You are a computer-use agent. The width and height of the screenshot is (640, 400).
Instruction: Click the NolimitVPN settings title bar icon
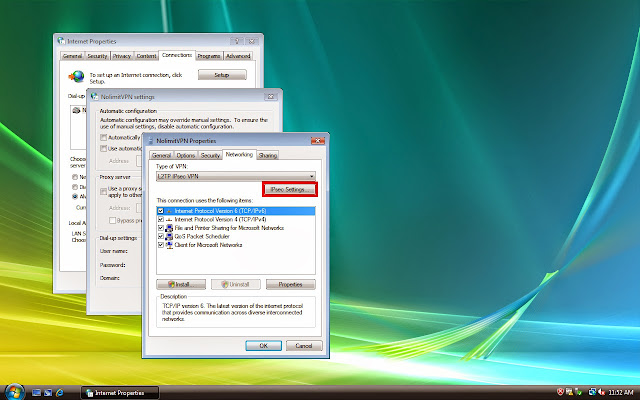(x=95, y=96)
